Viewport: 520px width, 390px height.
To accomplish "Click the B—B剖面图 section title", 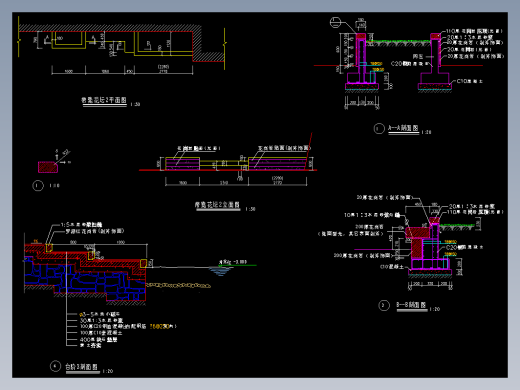I will pyautogui.click(x=411, y=305).
